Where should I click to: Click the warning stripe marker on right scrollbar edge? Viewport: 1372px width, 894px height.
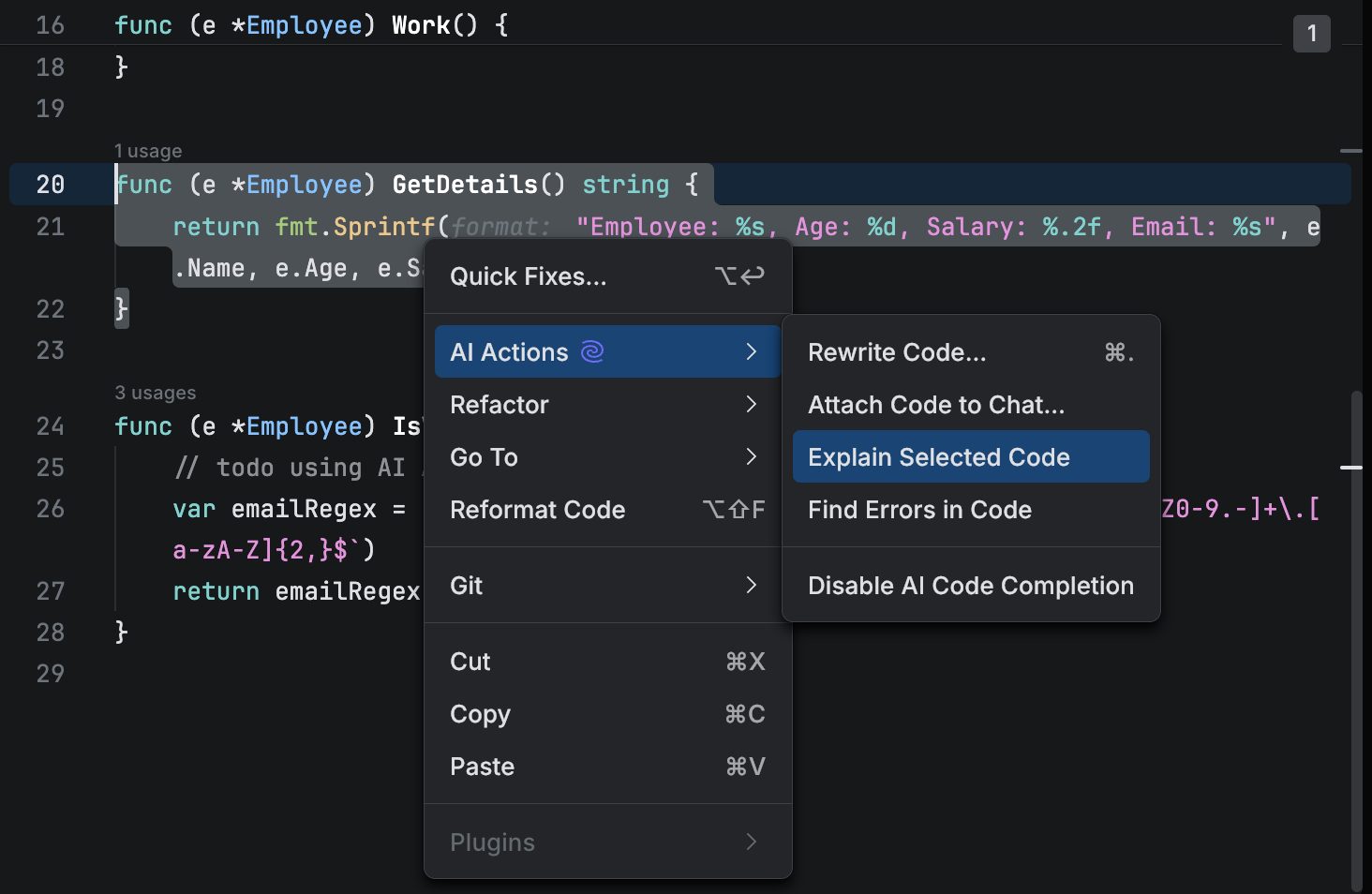pos(1351,466)
